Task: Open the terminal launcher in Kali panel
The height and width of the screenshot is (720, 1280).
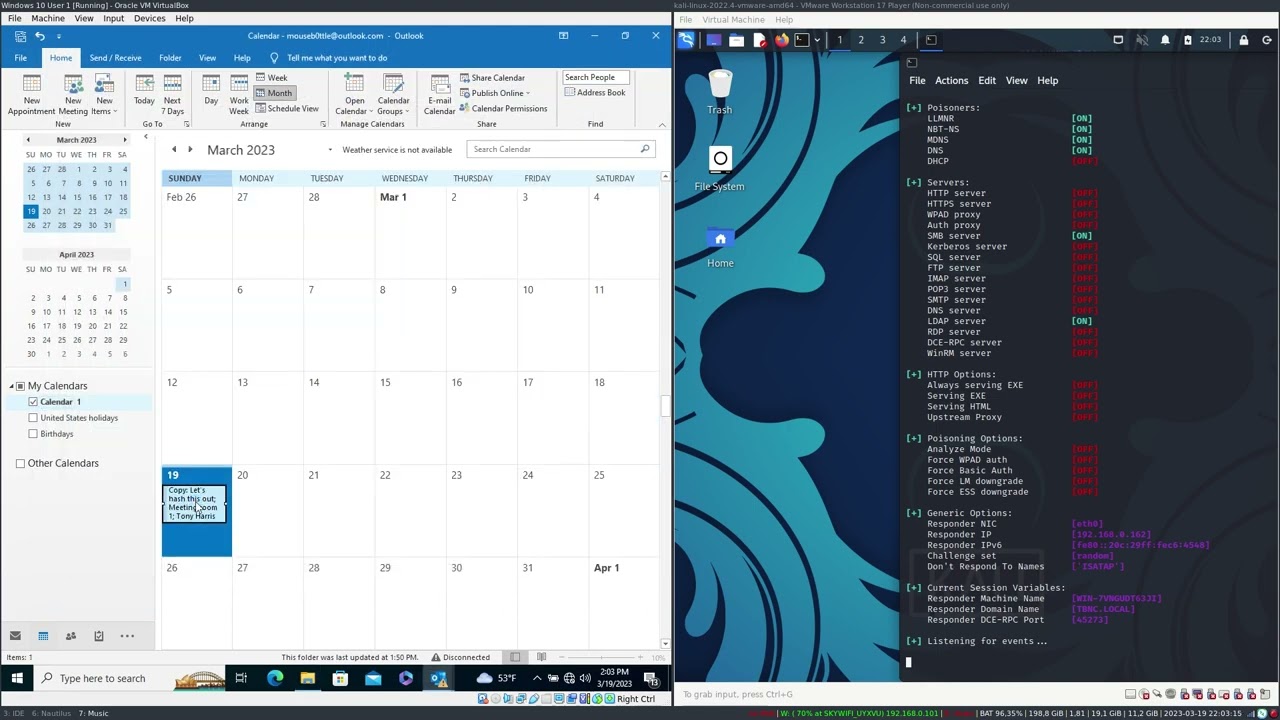Action: coord(802,40)
